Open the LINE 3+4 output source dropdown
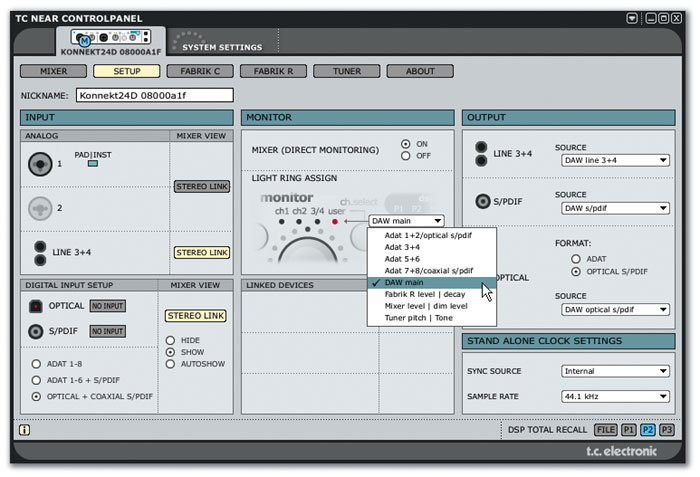The image size is (700, 477). pos(615,160)
